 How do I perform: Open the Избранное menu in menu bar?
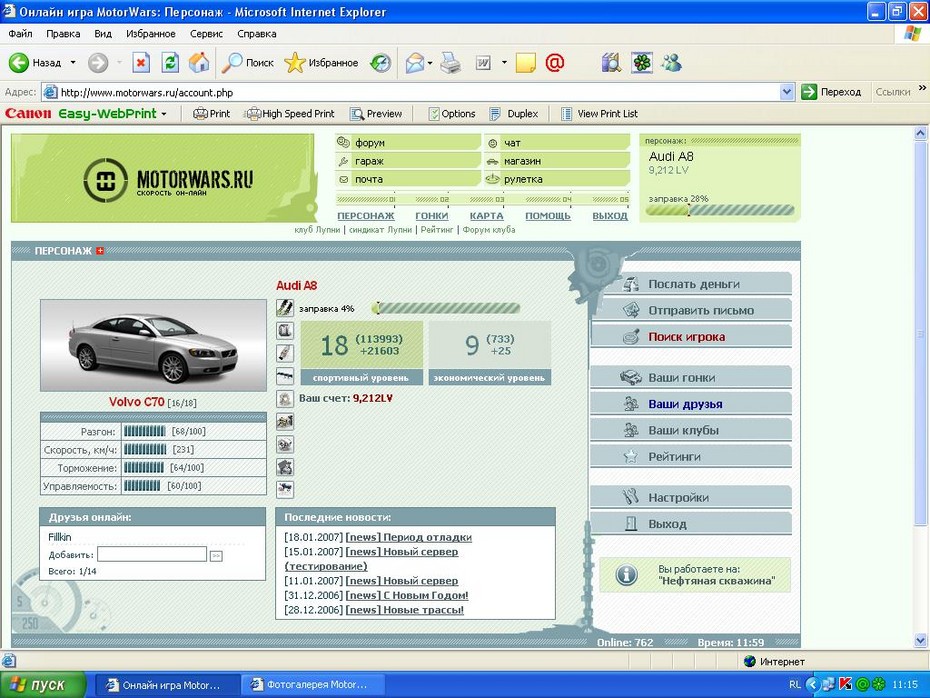150,34
